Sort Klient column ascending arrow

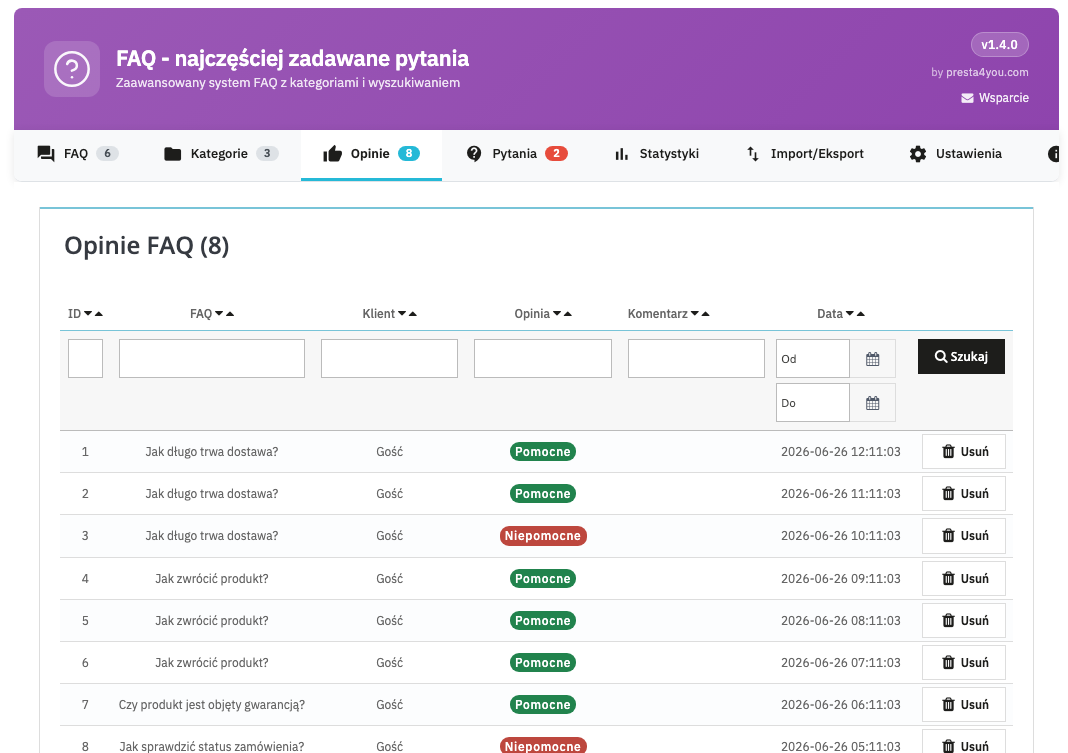[x=413, y=314]
